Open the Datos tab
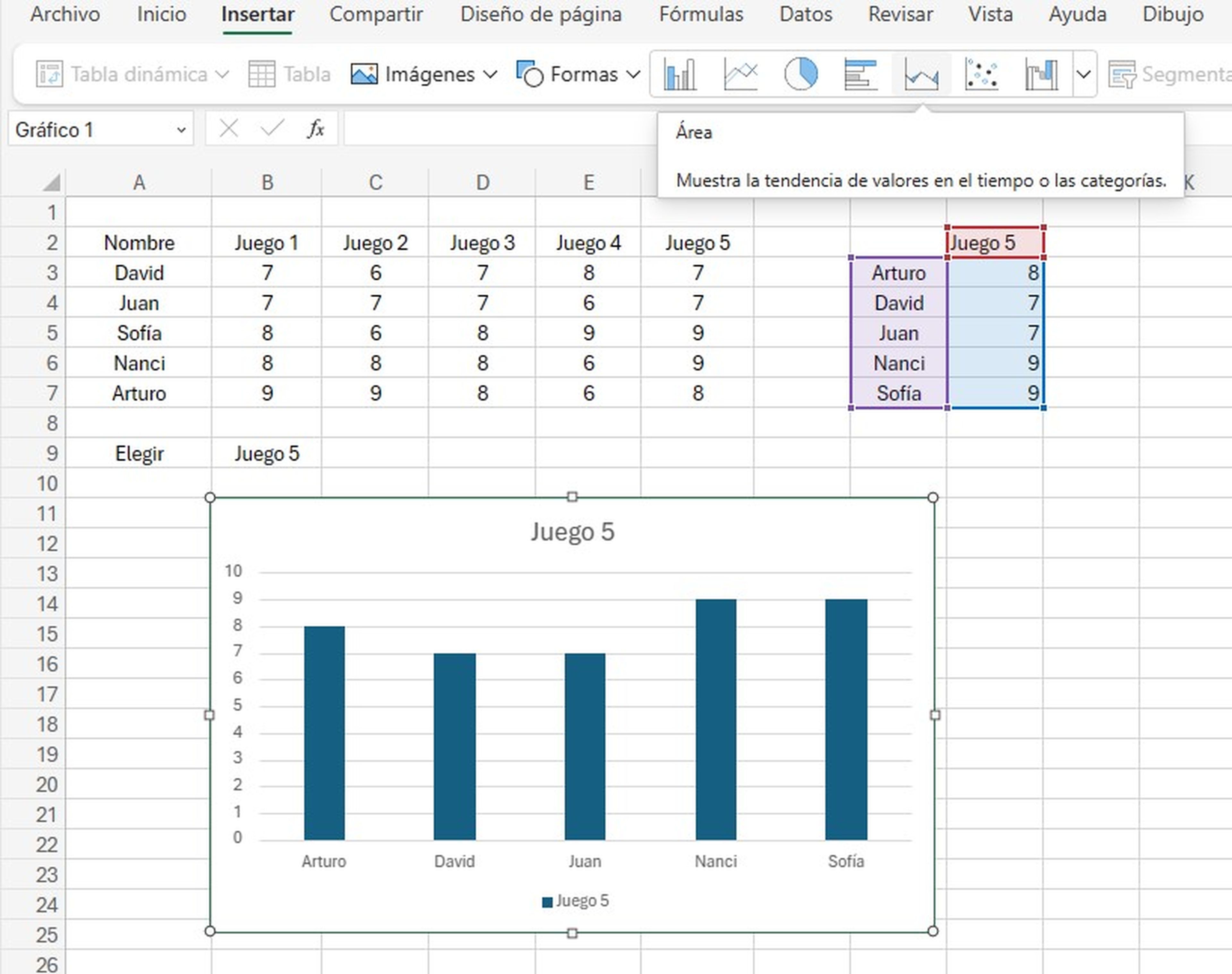 tap(805, 14)
